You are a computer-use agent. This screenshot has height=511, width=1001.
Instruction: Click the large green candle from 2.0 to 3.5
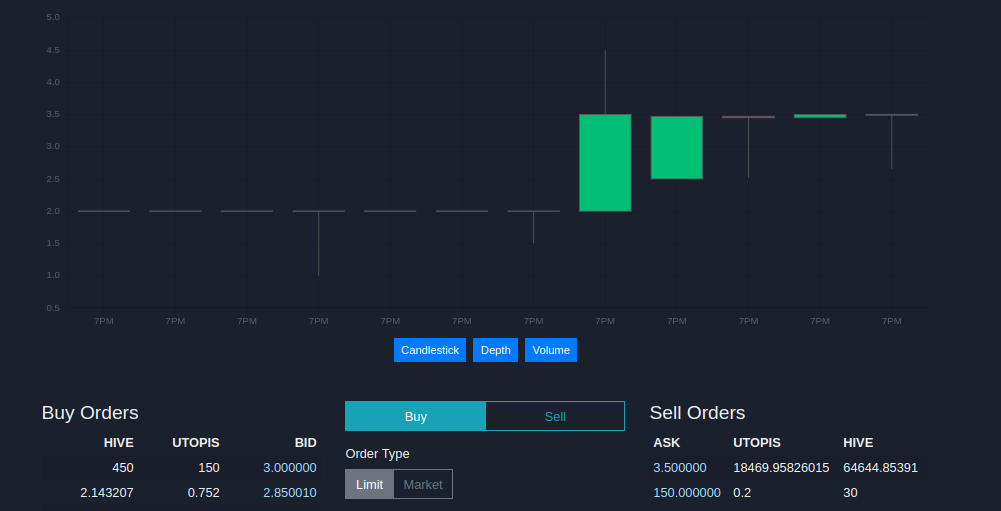click(605, 163)
